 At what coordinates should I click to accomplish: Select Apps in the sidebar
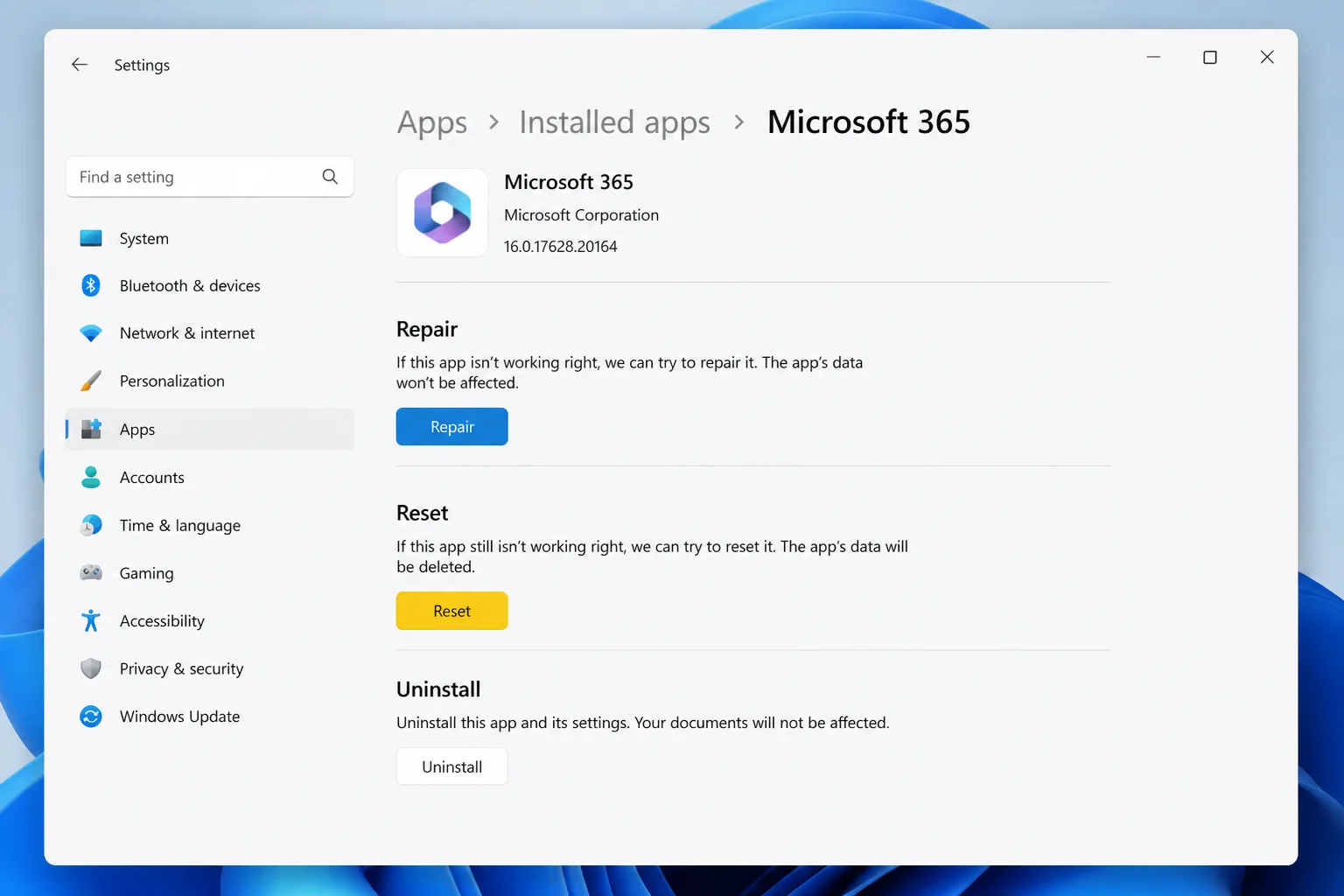coord(210,429)
